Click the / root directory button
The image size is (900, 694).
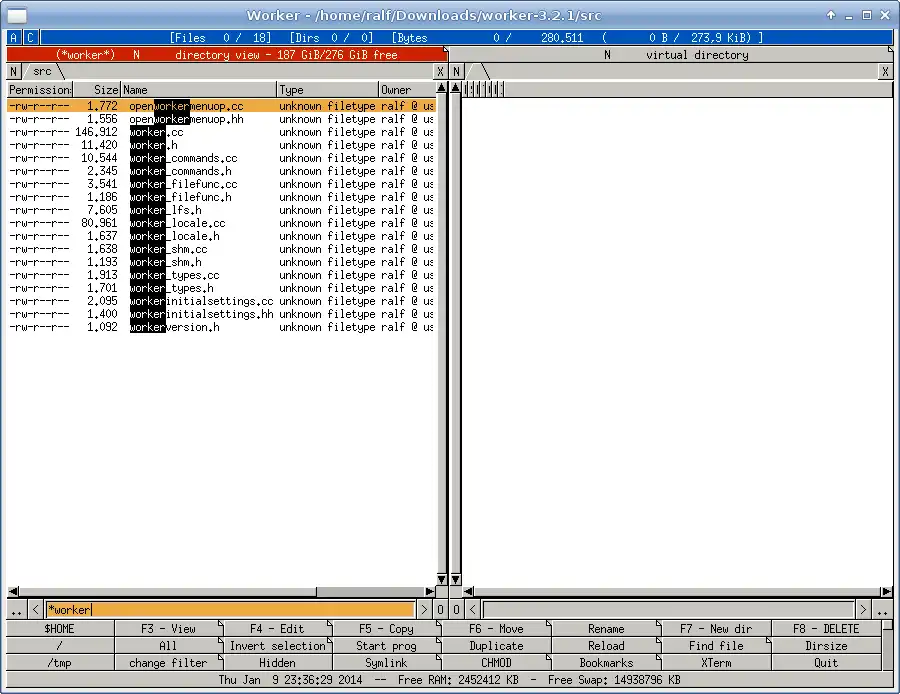pyautogui.click(x=60, y=646)
